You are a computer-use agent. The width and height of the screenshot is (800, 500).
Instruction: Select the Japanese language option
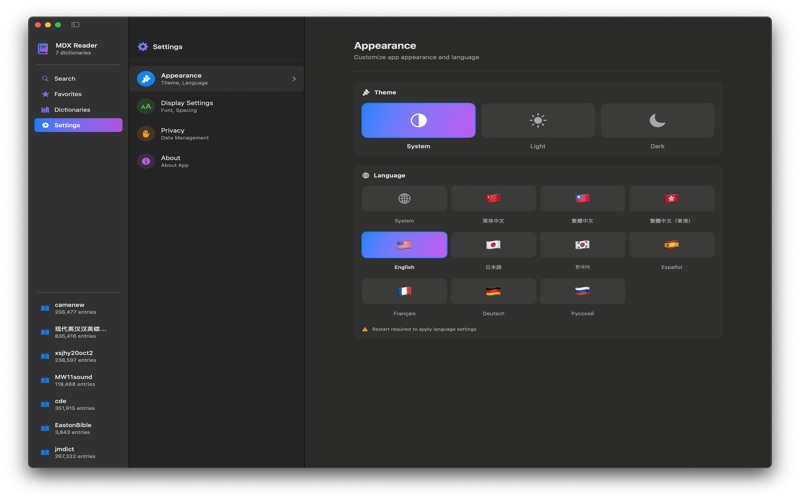[493, 245]
